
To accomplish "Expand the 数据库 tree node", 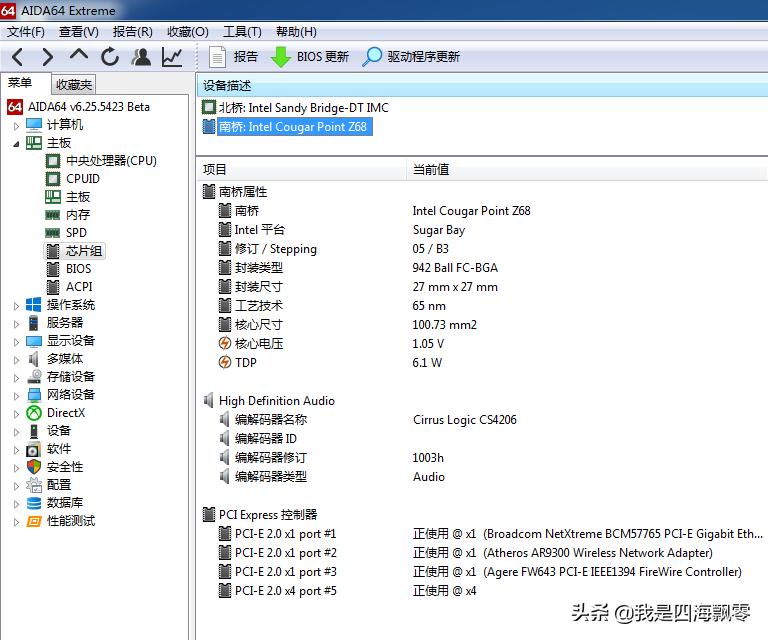I will click(16, 504).
